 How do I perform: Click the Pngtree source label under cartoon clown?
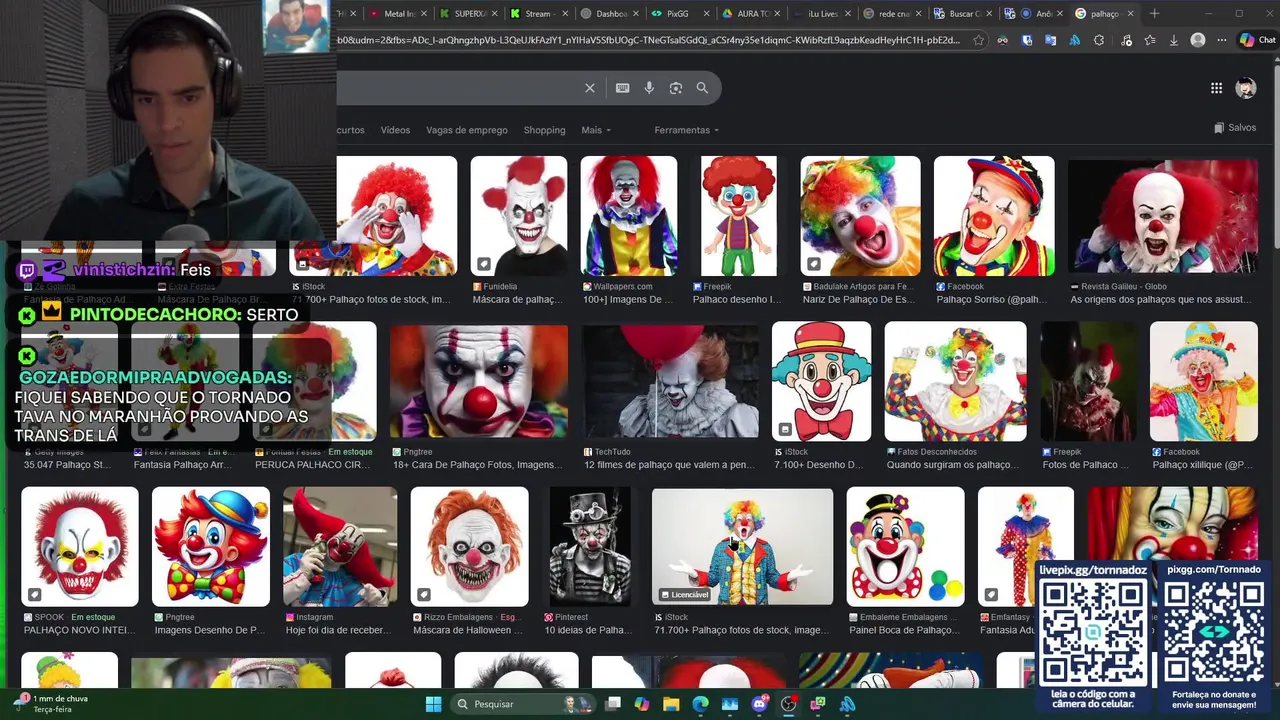181,617
